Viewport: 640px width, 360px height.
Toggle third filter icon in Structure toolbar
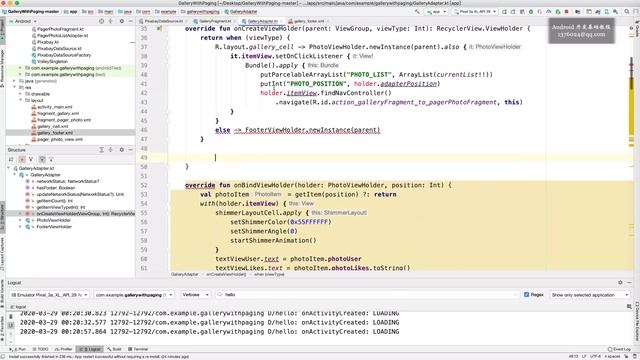point(31,159)
